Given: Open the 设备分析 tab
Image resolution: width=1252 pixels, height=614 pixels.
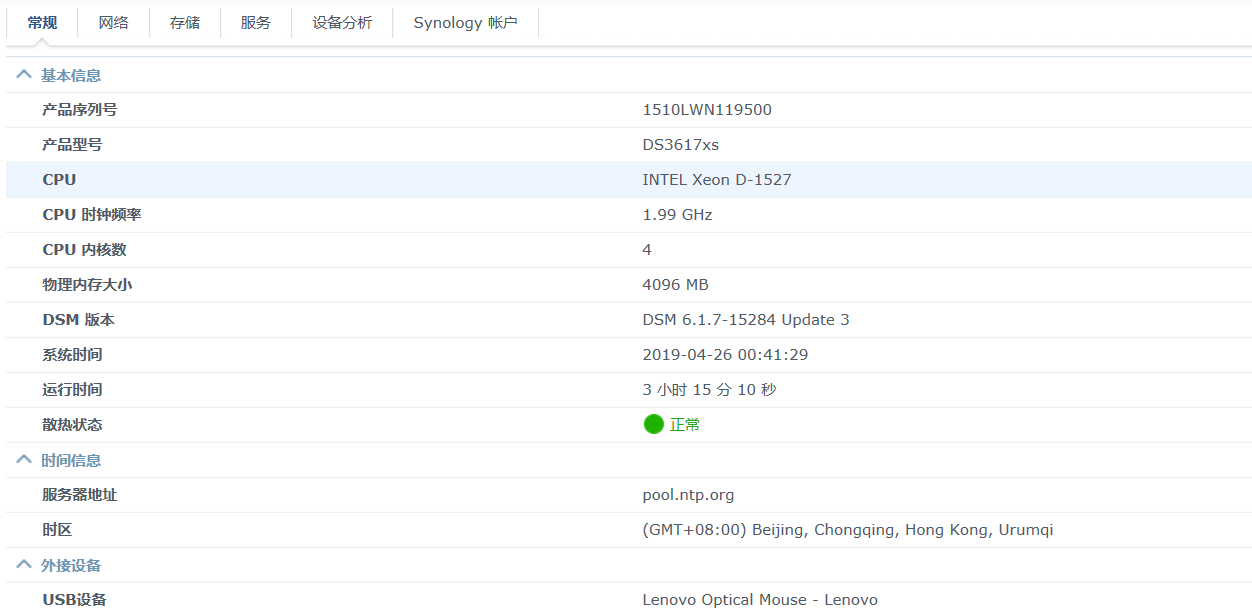Looking at the screenshot, I should [340, 22].
